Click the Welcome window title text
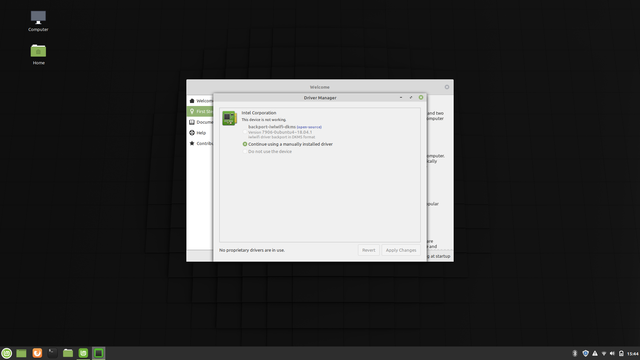The image size is (640, 360). 320,87
